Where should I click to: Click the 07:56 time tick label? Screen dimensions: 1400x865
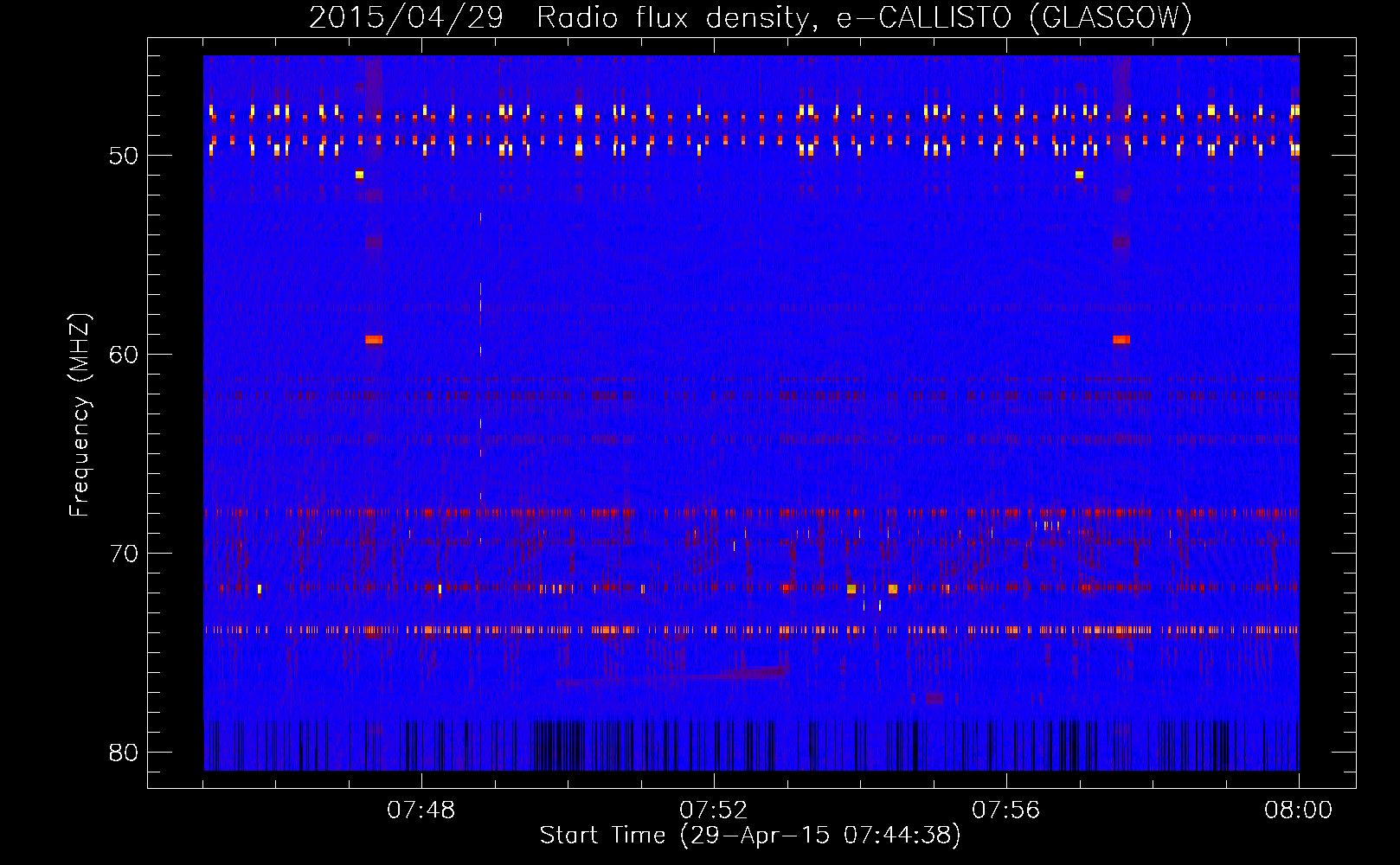pos(1005,811)
